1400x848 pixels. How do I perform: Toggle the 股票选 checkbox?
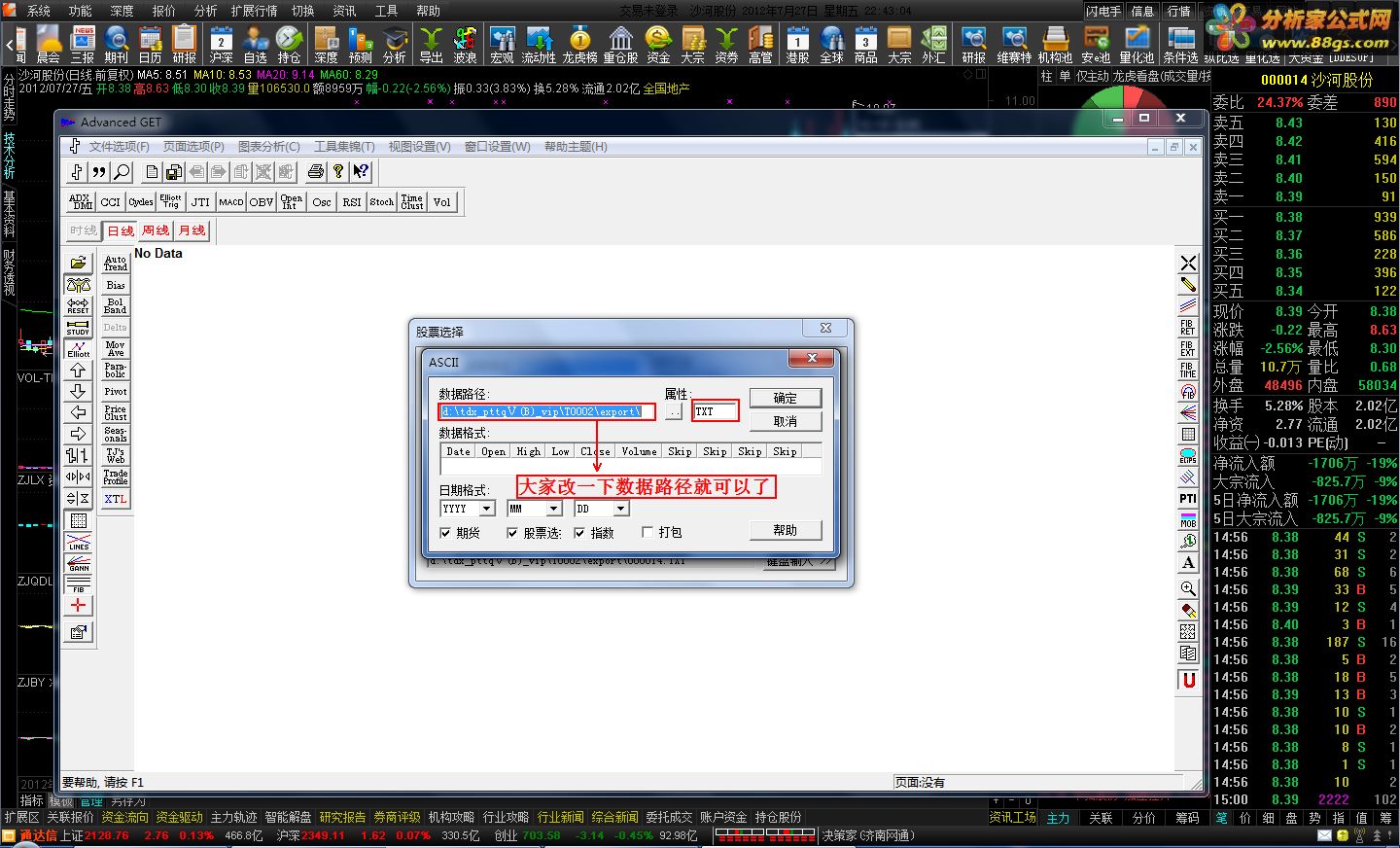click(x=512, y=533)
